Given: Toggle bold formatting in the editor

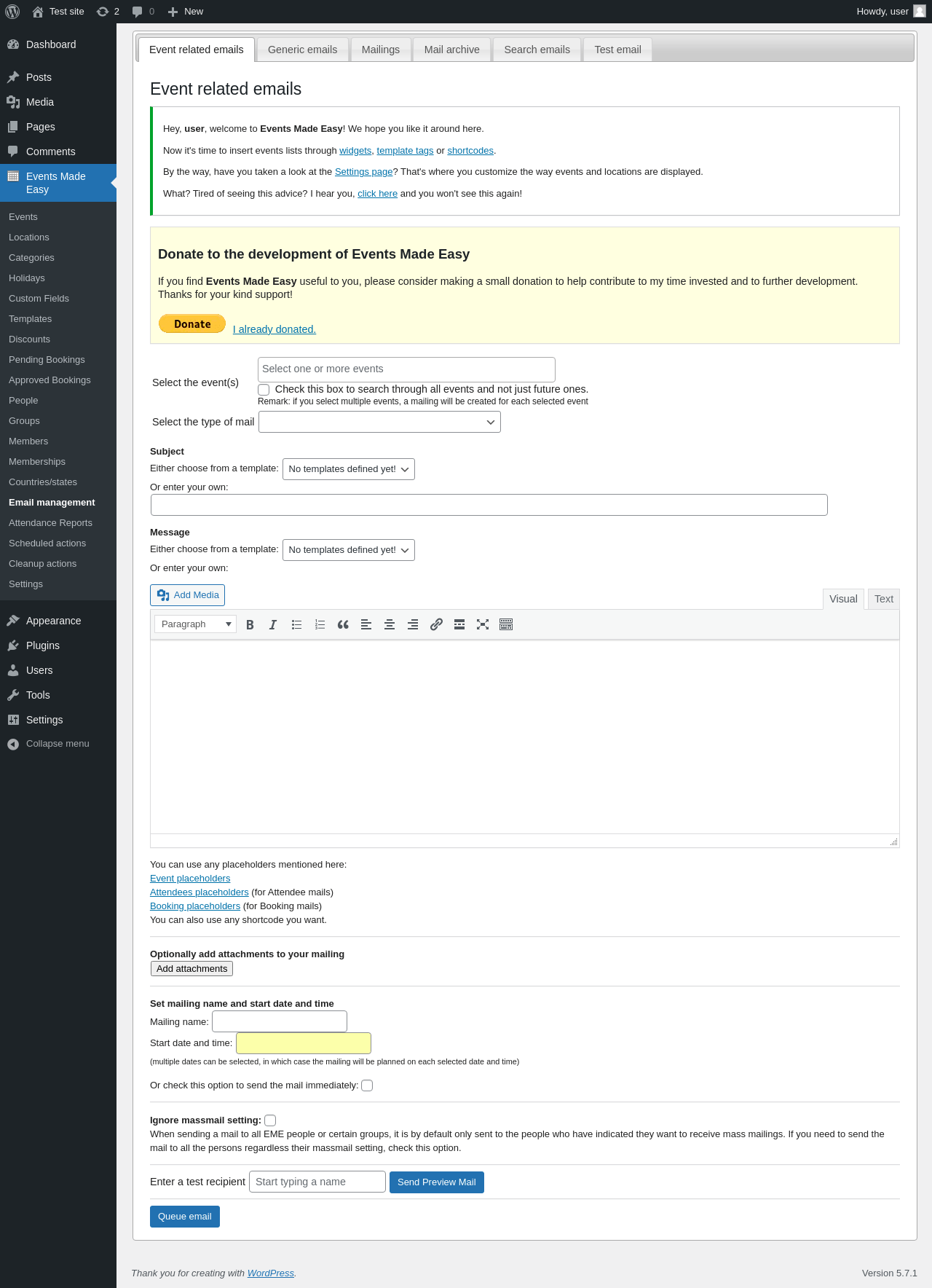Looking at the screenshot, I should pyautogui.click(x=250, y=624).
